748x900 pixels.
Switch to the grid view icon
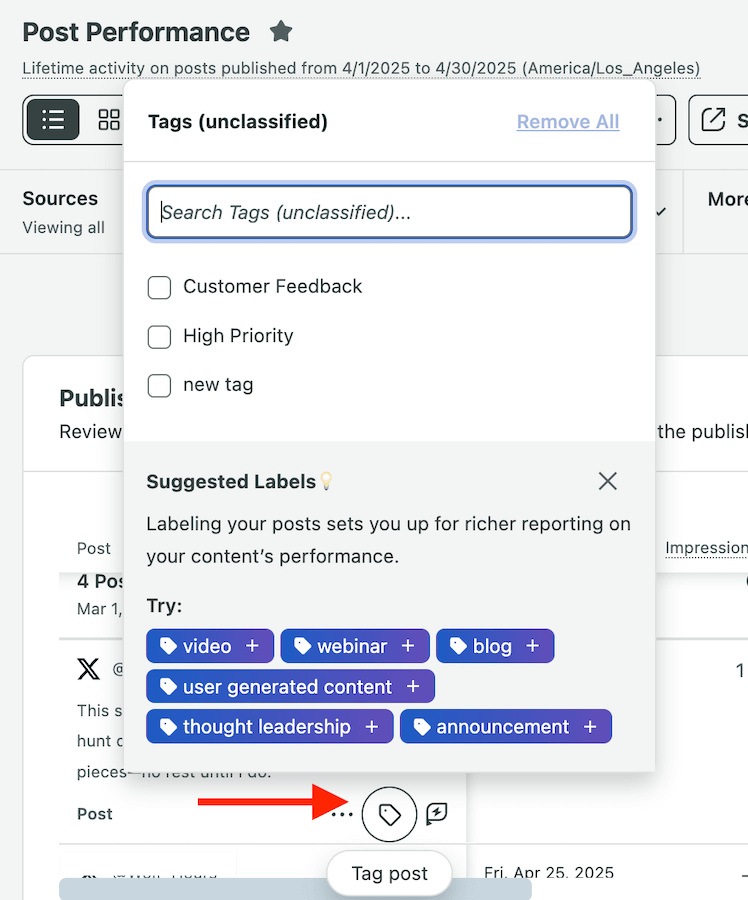109,119
